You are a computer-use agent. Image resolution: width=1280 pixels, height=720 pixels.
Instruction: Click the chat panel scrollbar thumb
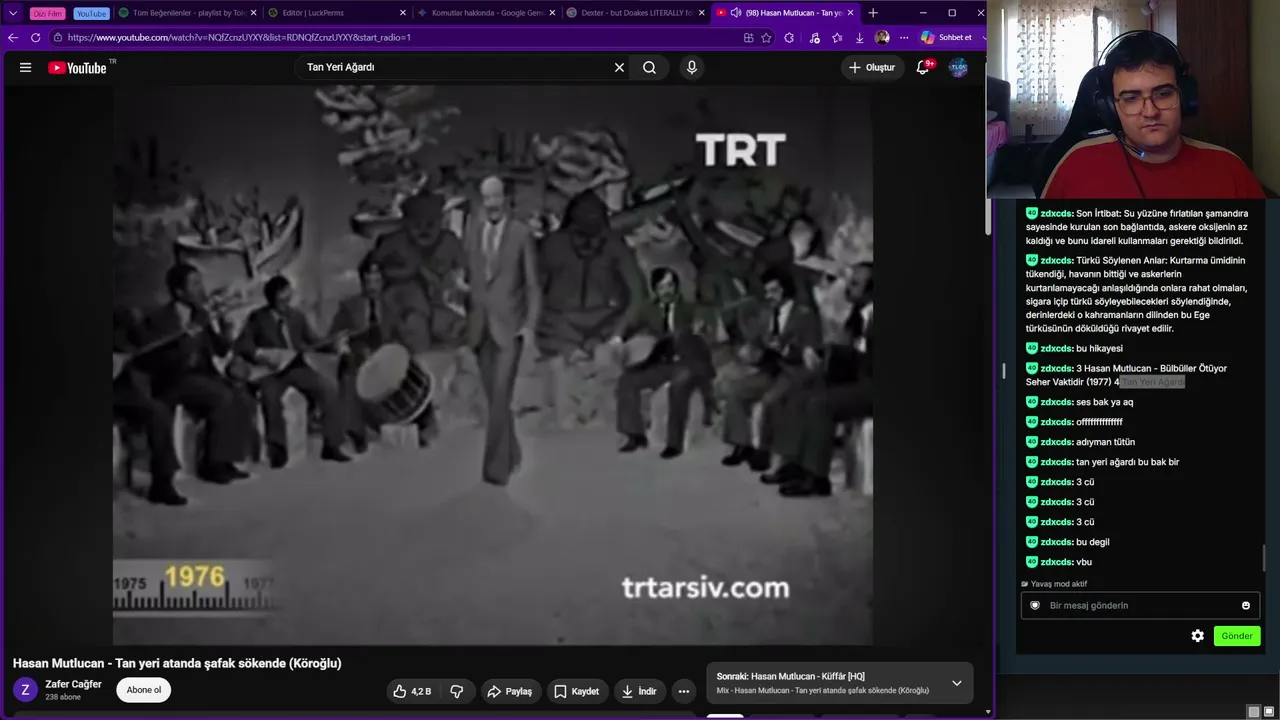click(x=1264, y=558)
